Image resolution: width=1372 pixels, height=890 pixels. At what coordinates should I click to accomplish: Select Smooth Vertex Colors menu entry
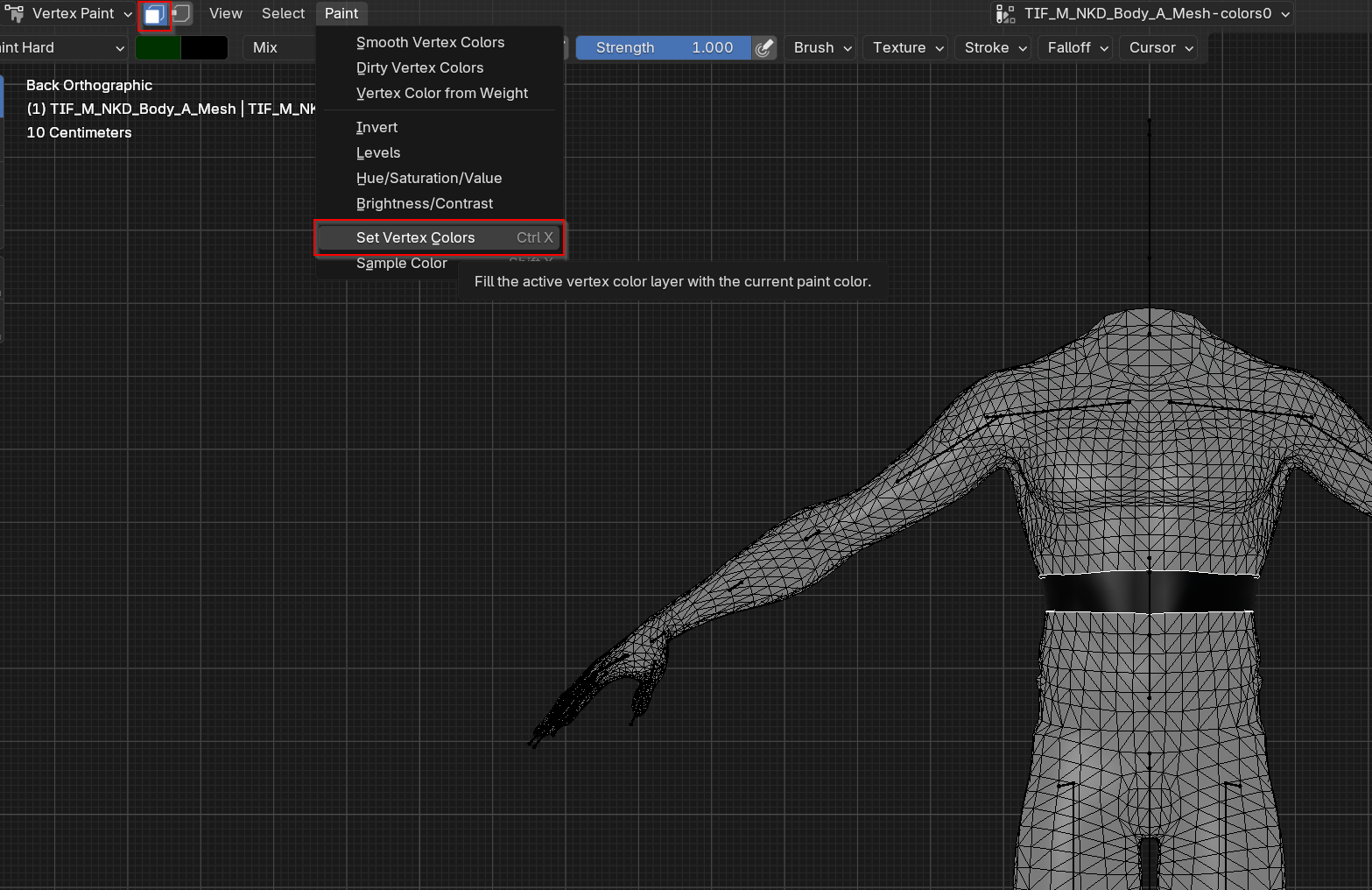[x=430, y=43]
